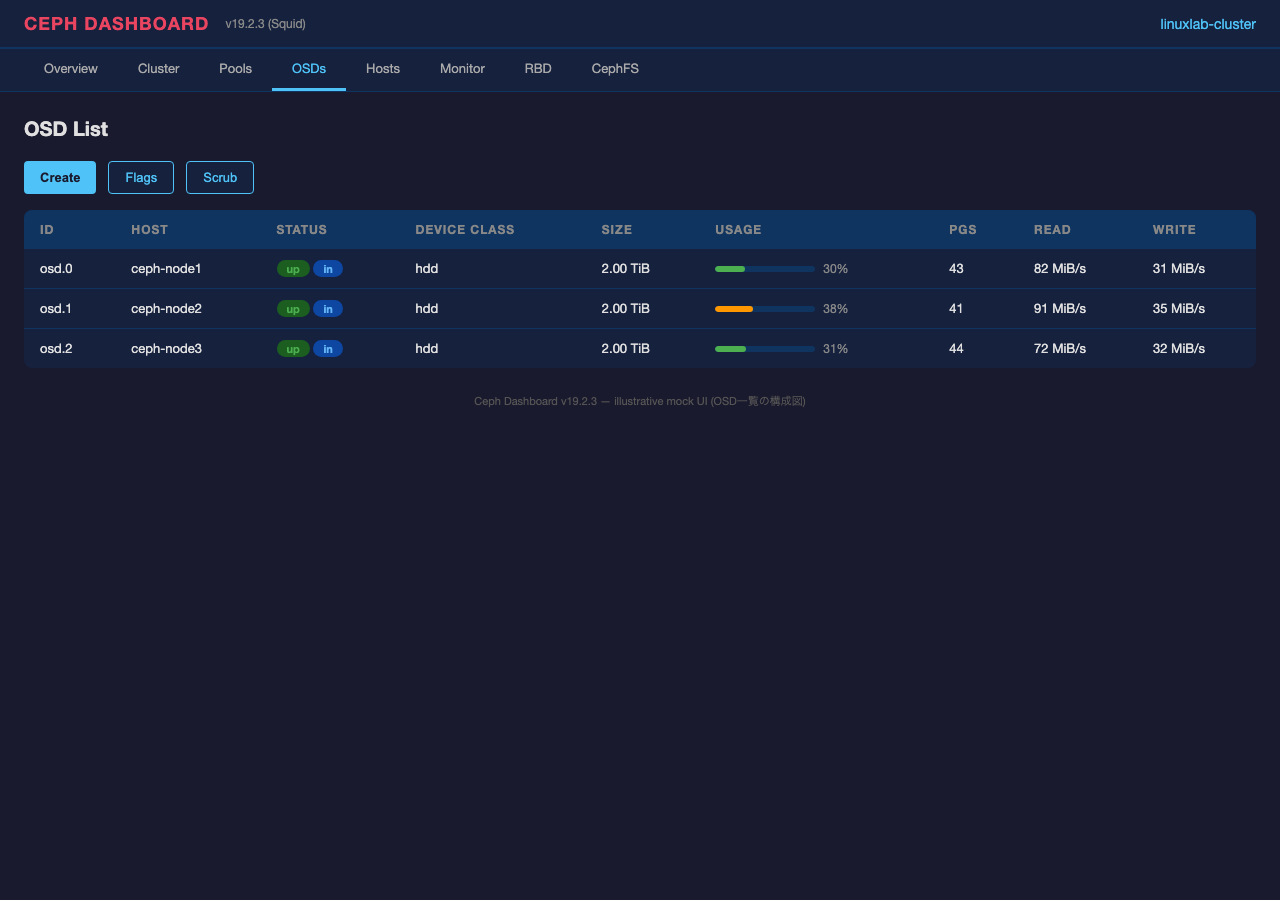Click the 2.00 TiB size of osd.2

(x=625, y=349)
